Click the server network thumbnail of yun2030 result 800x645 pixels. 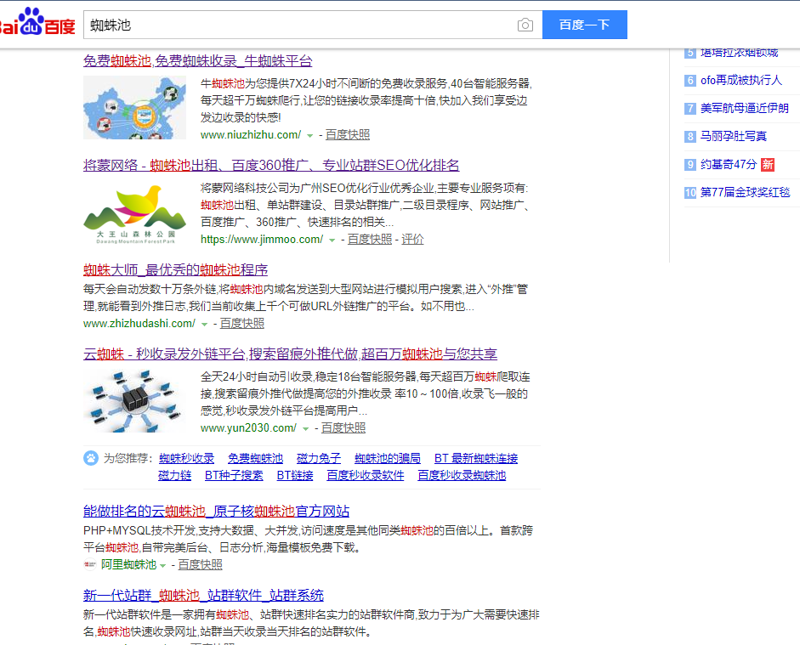coord(135,401)
